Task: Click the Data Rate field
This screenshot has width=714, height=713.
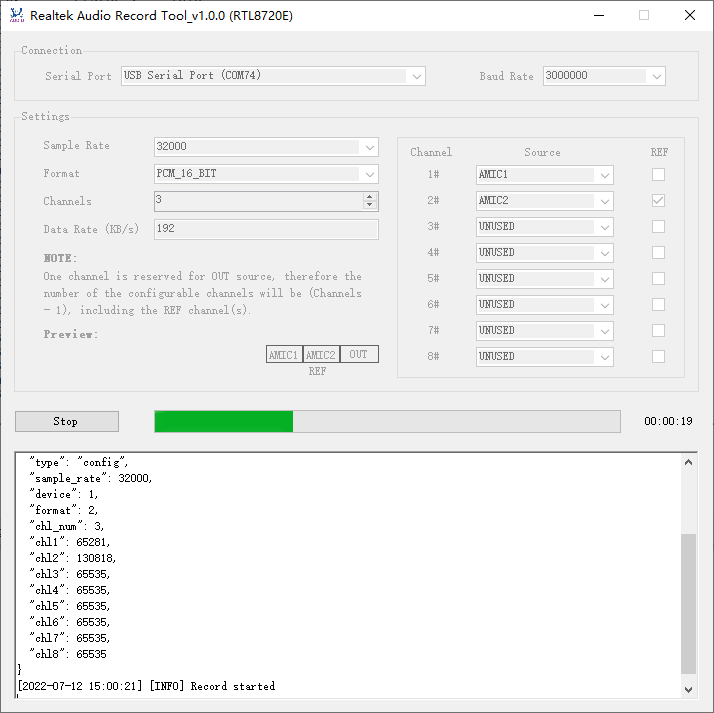Action: (x=266, y=230)
